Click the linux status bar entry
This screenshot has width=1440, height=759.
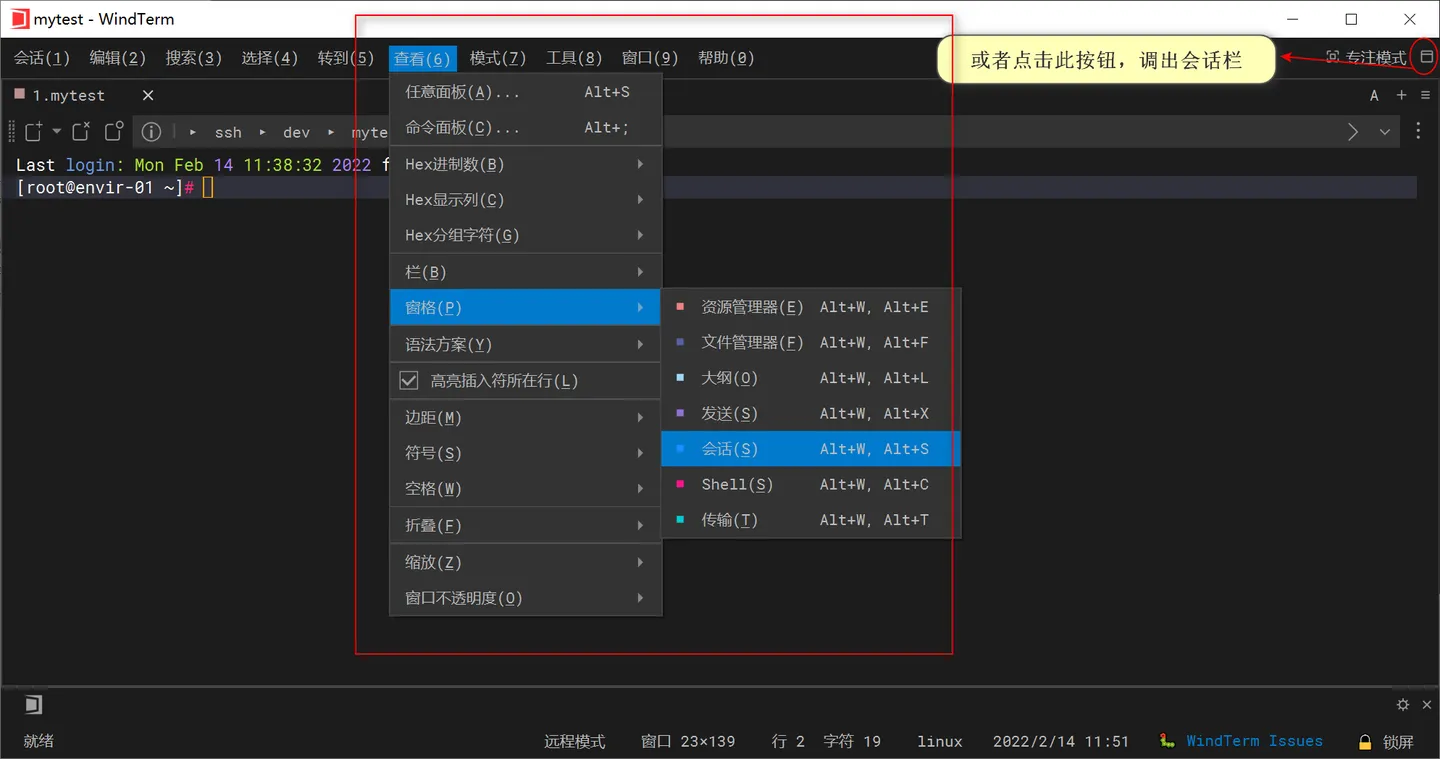(940, 741)
